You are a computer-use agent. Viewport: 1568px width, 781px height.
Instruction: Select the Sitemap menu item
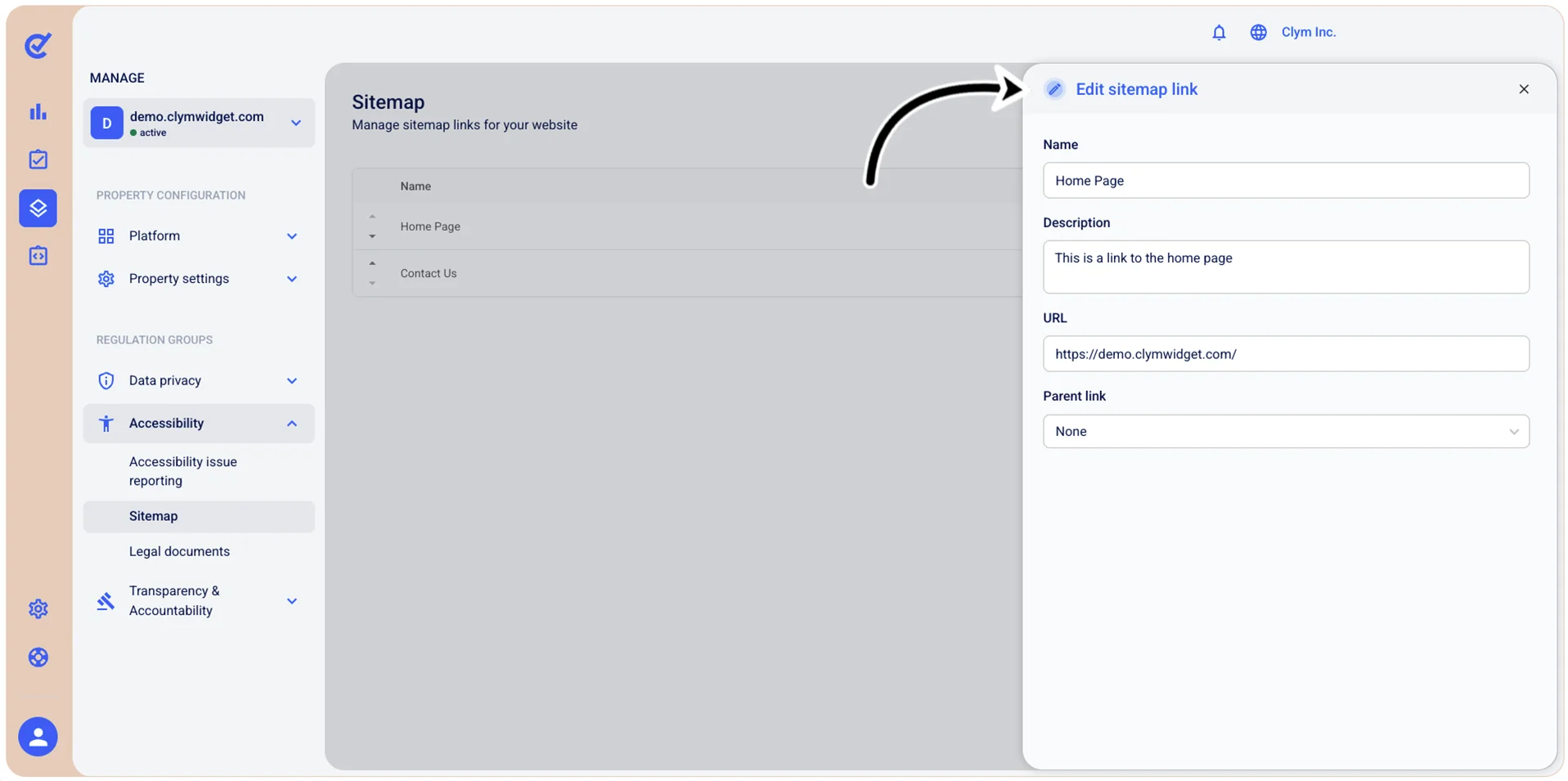coord(199,517)
